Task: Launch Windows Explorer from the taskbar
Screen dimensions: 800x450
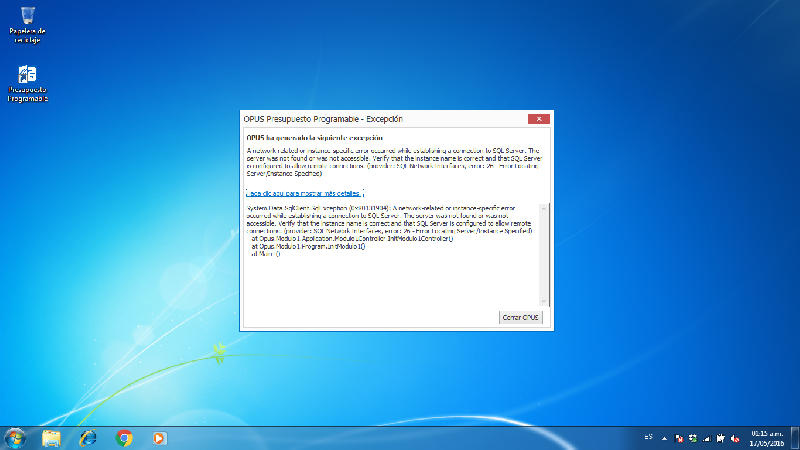Action: click(x=52, y=438)
